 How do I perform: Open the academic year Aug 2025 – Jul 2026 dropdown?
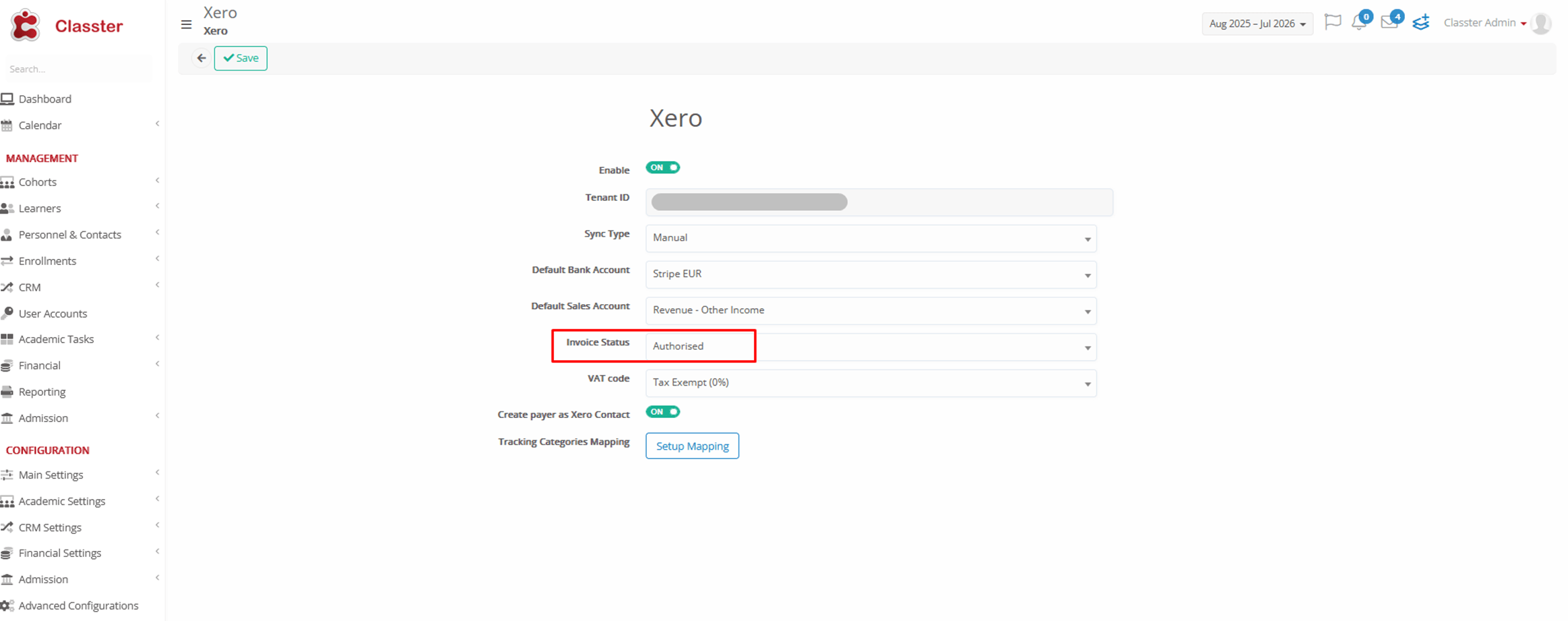tap(1257, 24)
